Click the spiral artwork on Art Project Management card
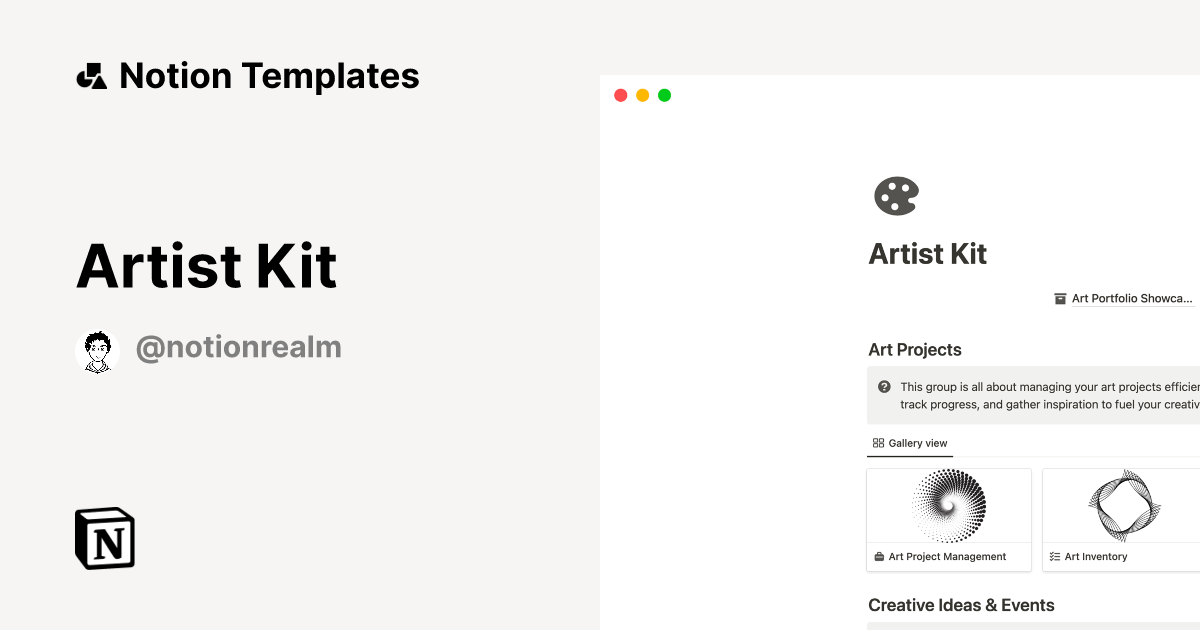The image size is (1200, 630). 948,505
